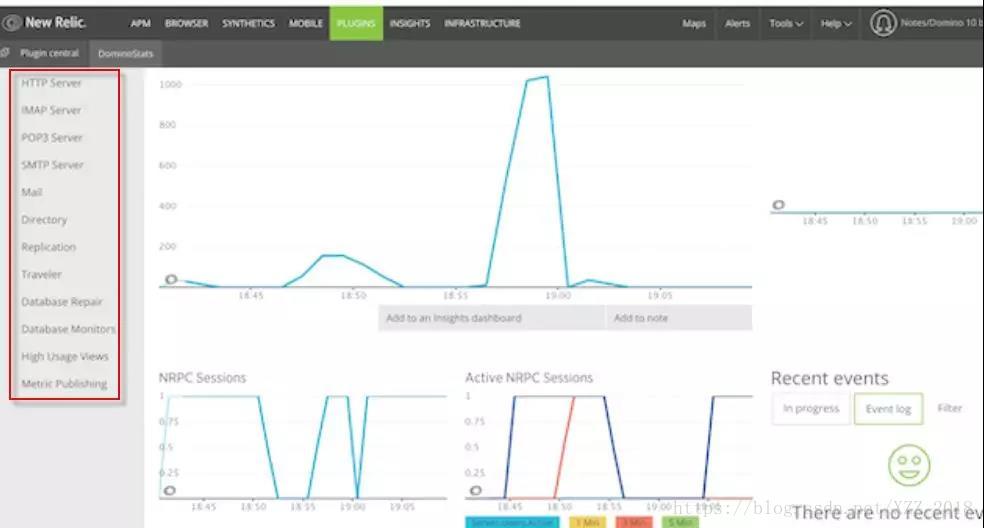The height and width of the screenshot is (528, 984).
Task: Click the circle marker on the top-right chart
Action: (x=778, y=205)
